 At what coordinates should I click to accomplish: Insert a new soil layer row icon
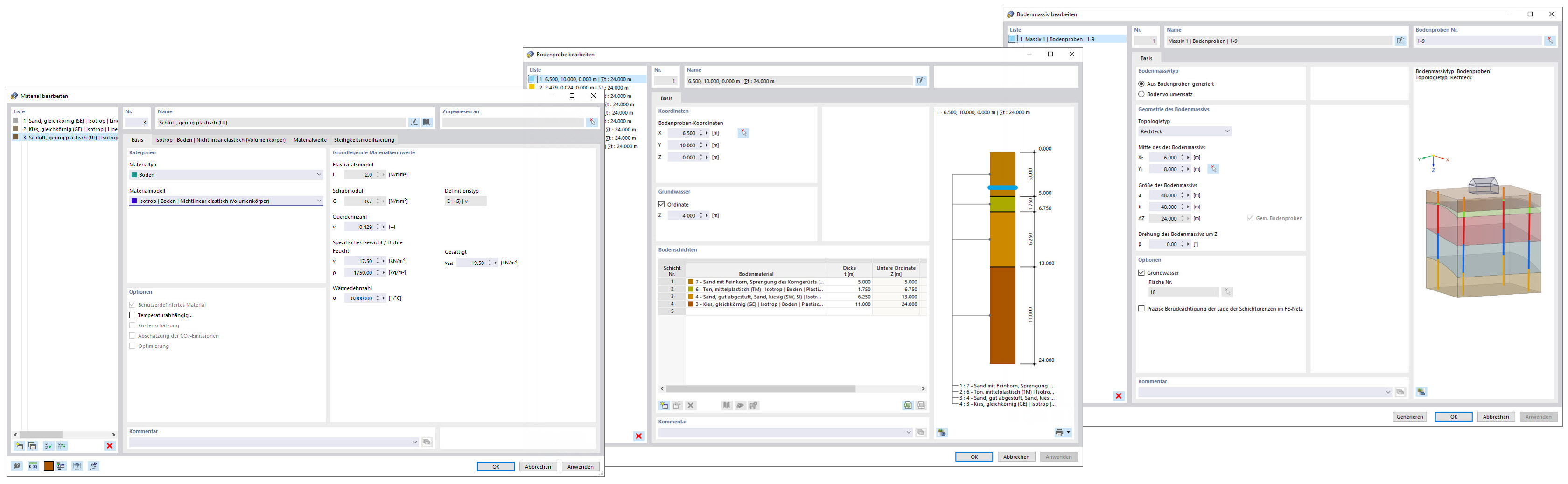(x=664, y=406)
